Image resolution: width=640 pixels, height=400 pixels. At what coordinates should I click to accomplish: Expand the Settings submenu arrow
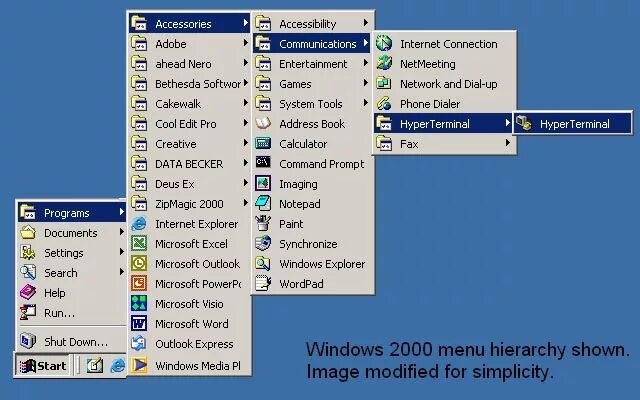[x=122, y=252]
